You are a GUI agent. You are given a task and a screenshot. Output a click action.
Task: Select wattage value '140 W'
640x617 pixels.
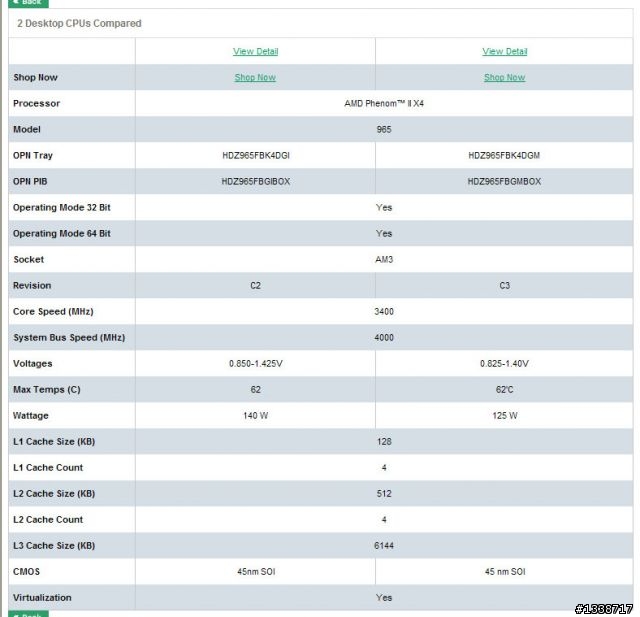tap(256, 416)
